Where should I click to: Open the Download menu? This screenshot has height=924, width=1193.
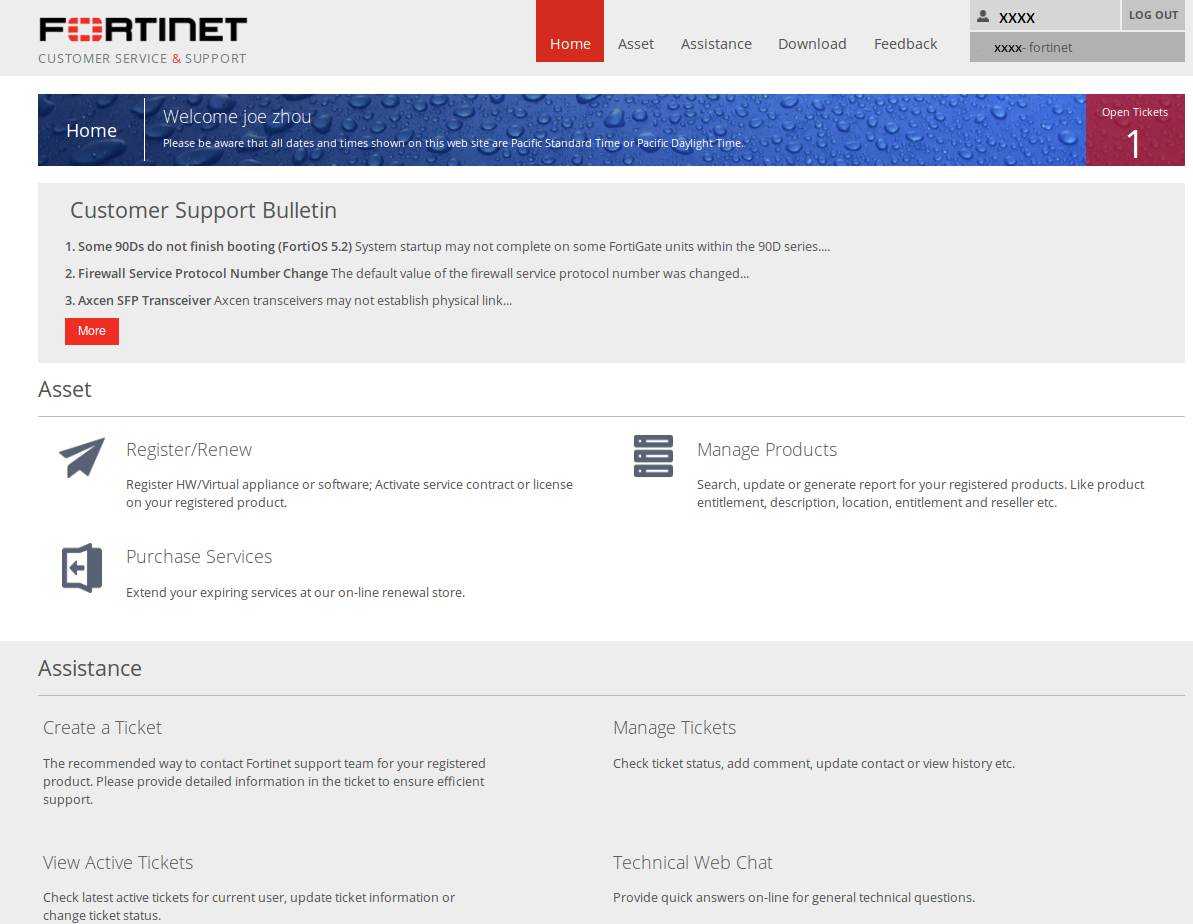tap(812, 44)
